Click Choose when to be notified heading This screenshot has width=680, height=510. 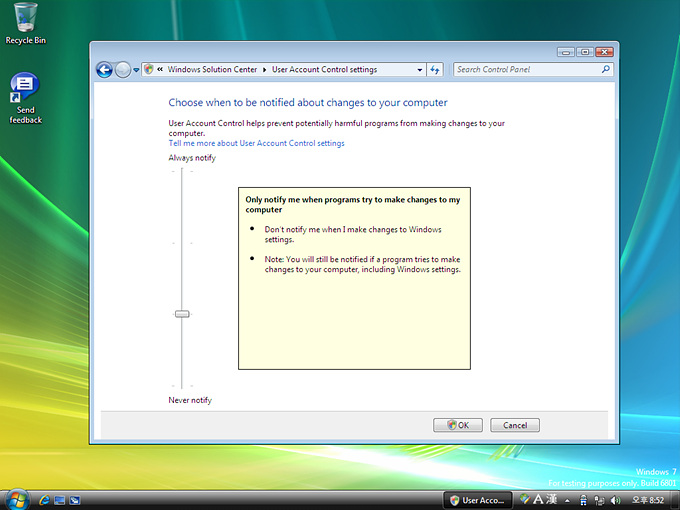308,103
